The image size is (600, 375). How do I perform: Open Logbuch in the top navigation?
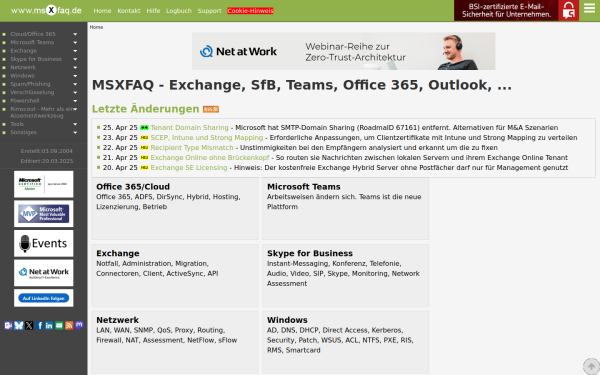(179, 11)
